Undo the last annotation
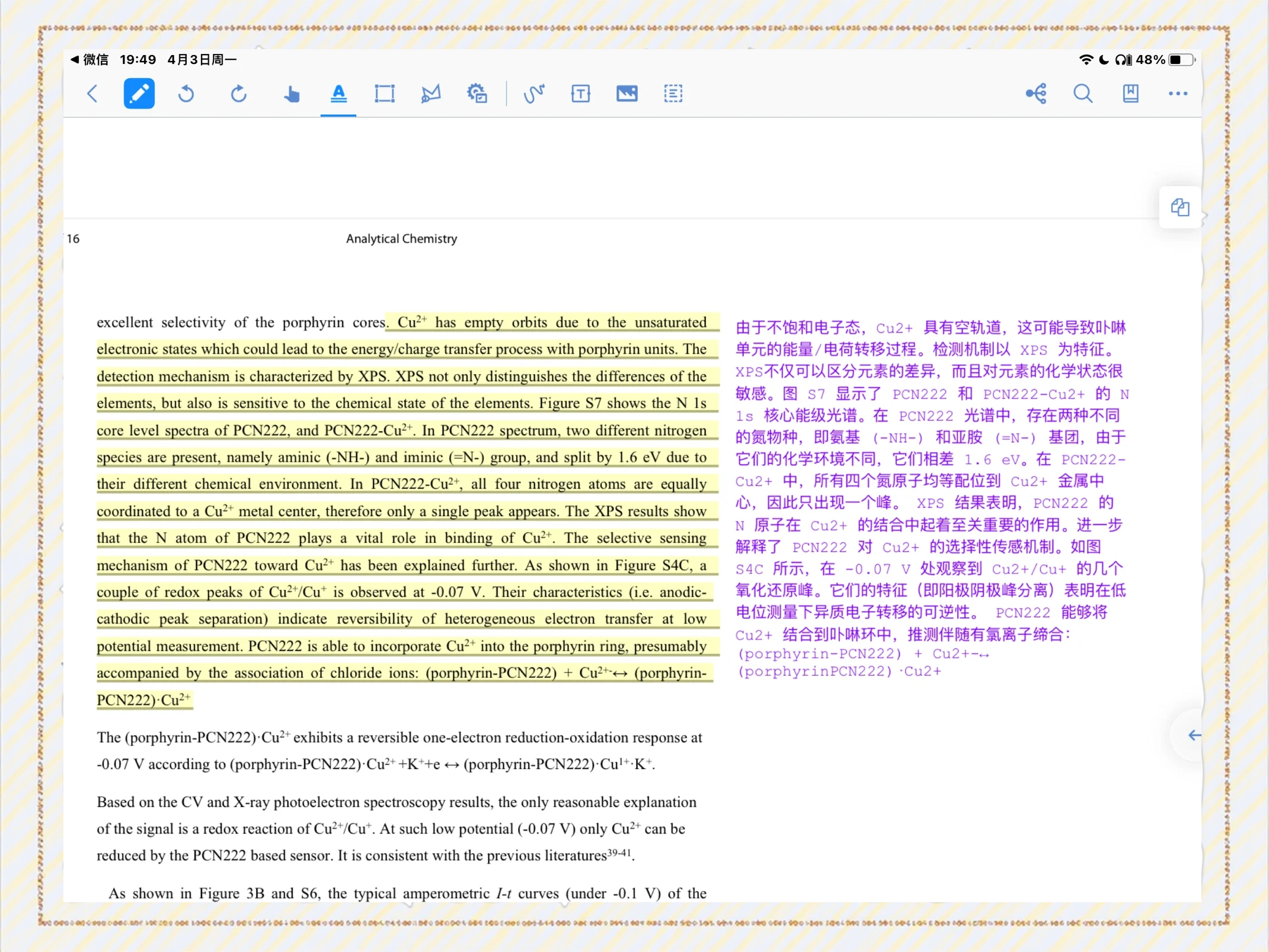 (x=186, y=94)
